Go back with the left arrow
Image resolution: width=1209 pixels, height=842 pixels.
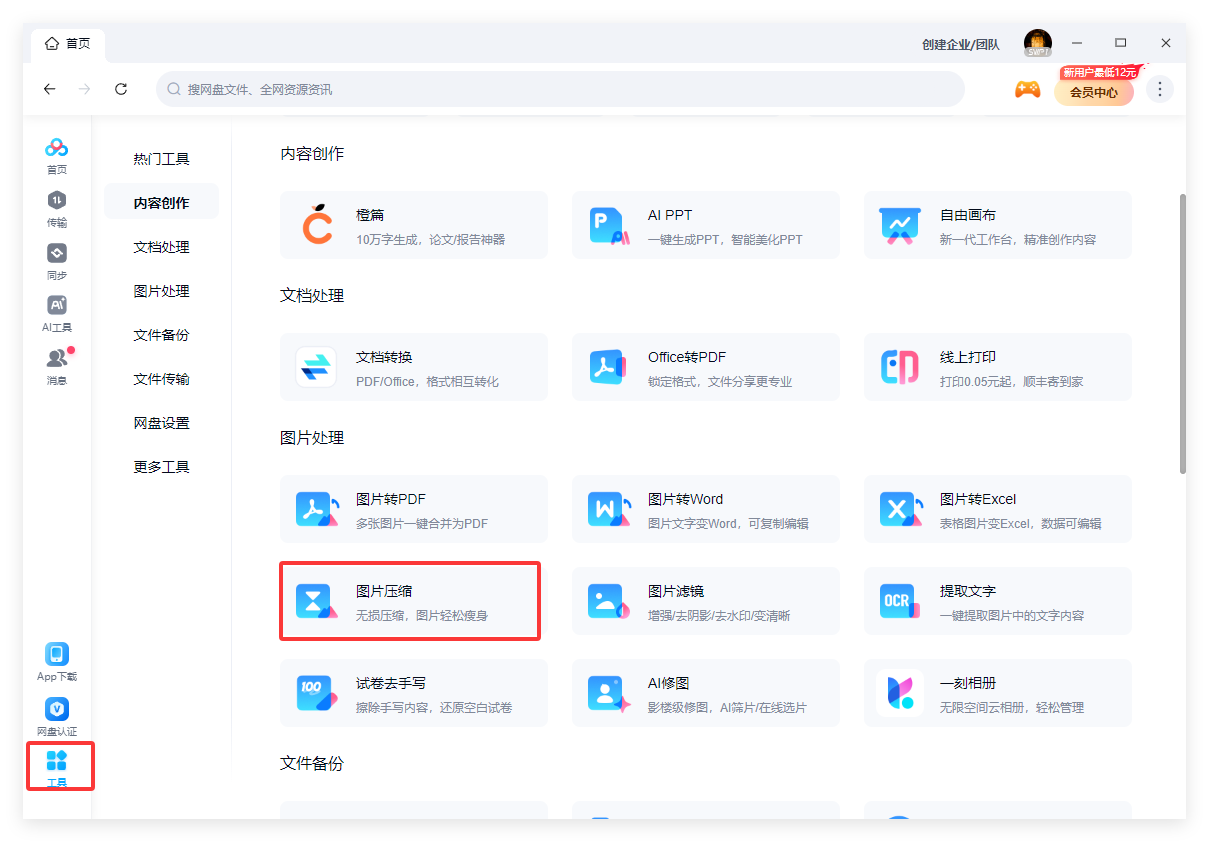click(x=50, y=89)
